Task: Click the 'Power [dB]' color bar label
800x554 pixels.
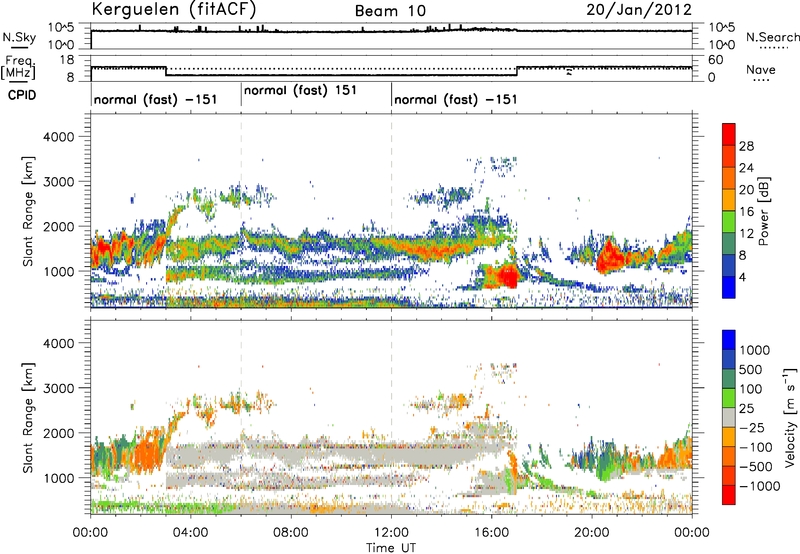Action: [763, 212]
